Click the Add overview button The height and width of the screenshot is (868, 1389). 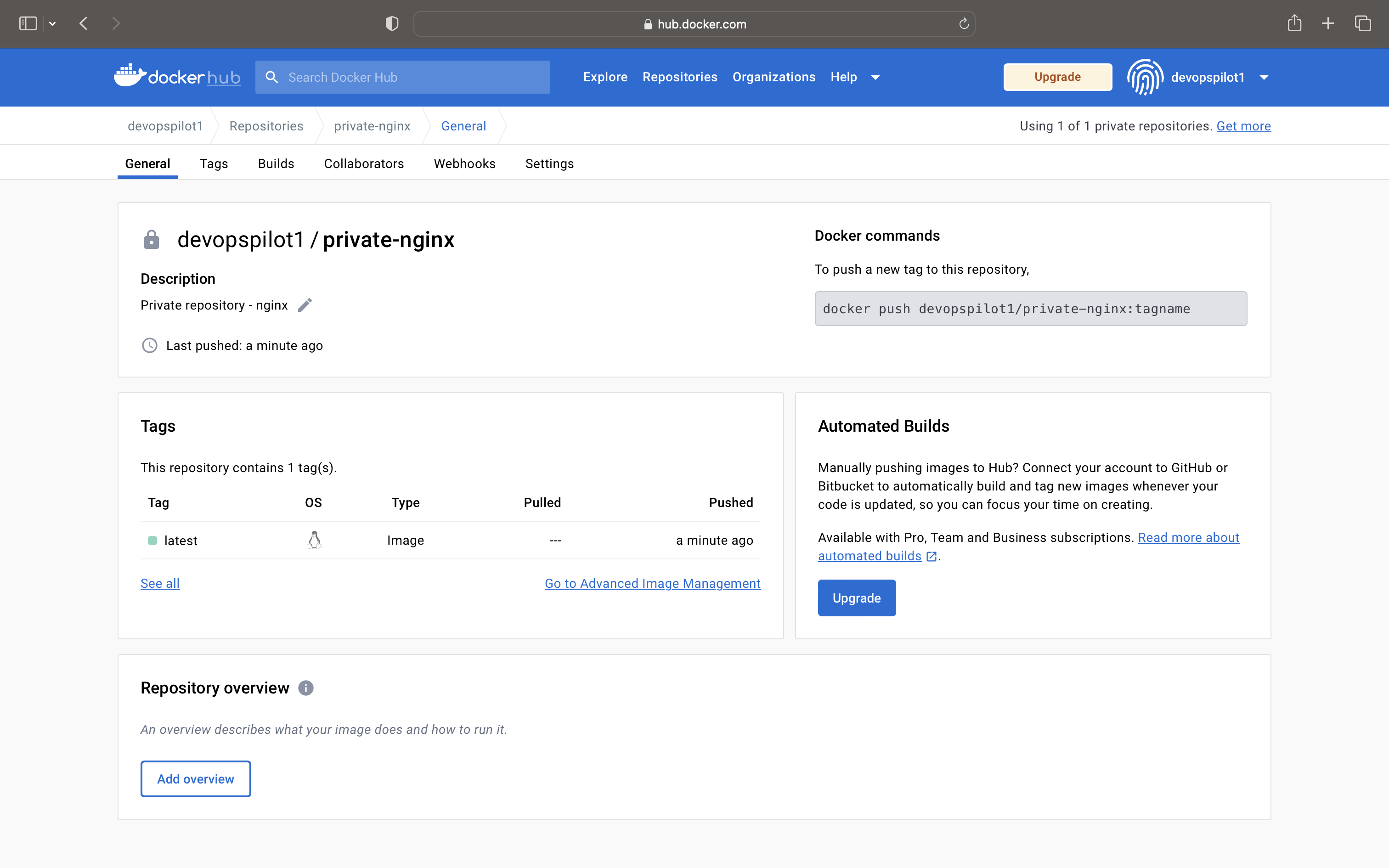coord(196,778)
